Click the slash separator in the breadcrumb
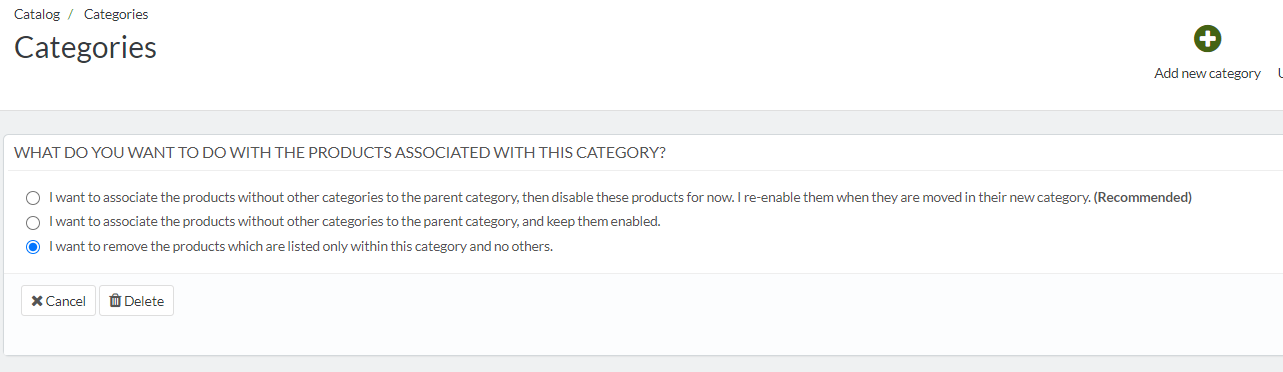 point(72,14)
